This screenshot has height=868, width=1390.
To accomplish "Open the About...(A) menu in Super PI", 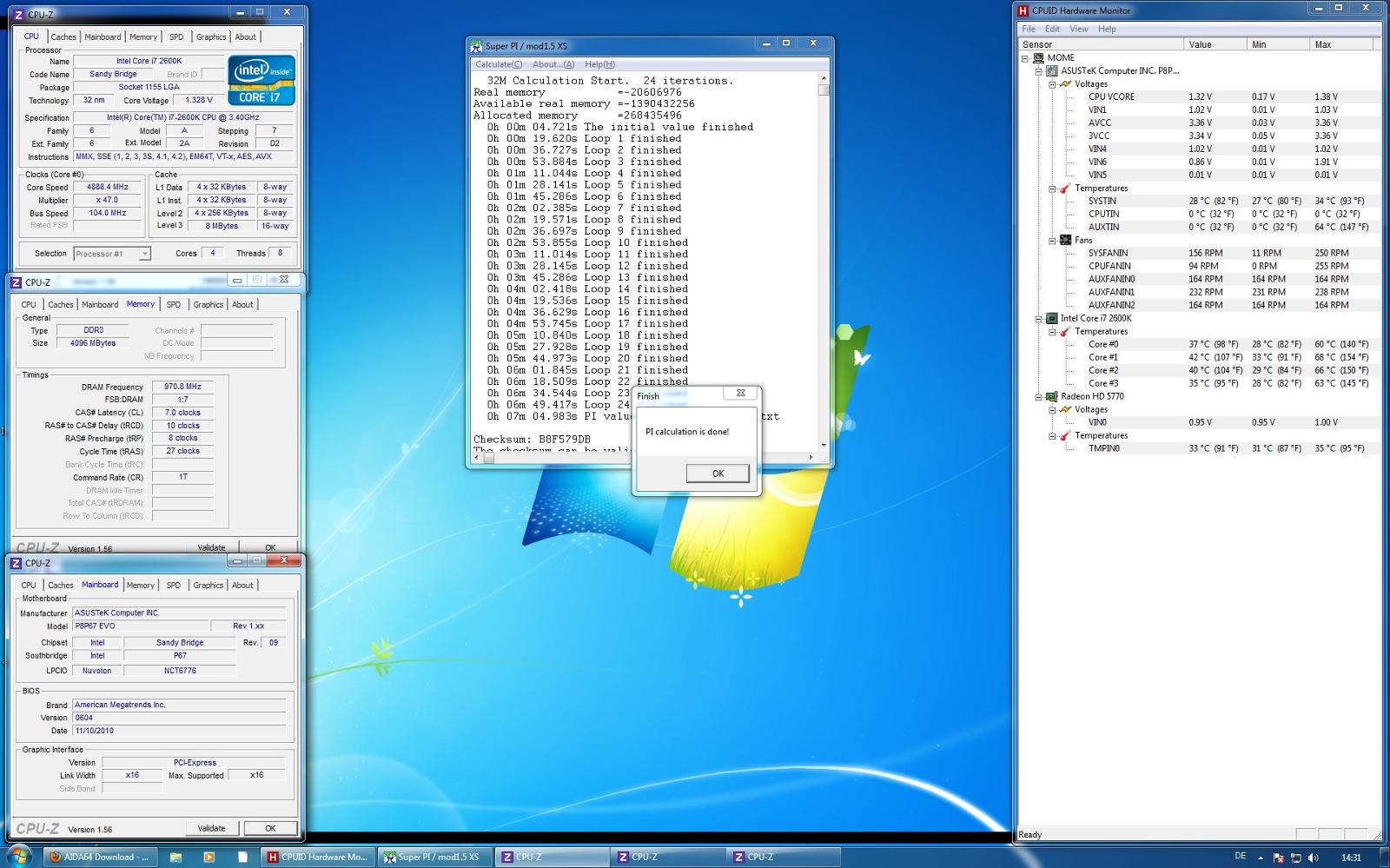I will click(x=553, y=64).
